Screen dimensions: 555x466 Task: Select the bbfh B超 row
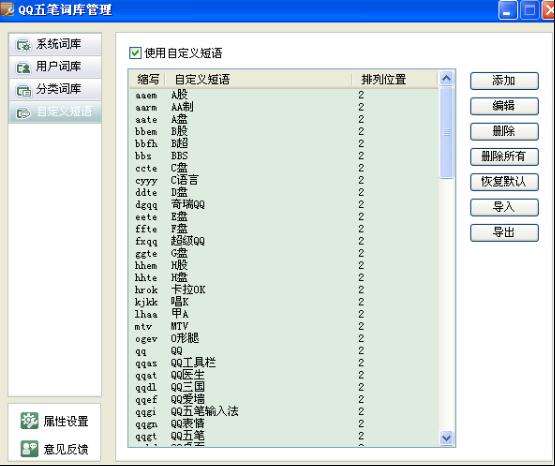pos(283,144)
